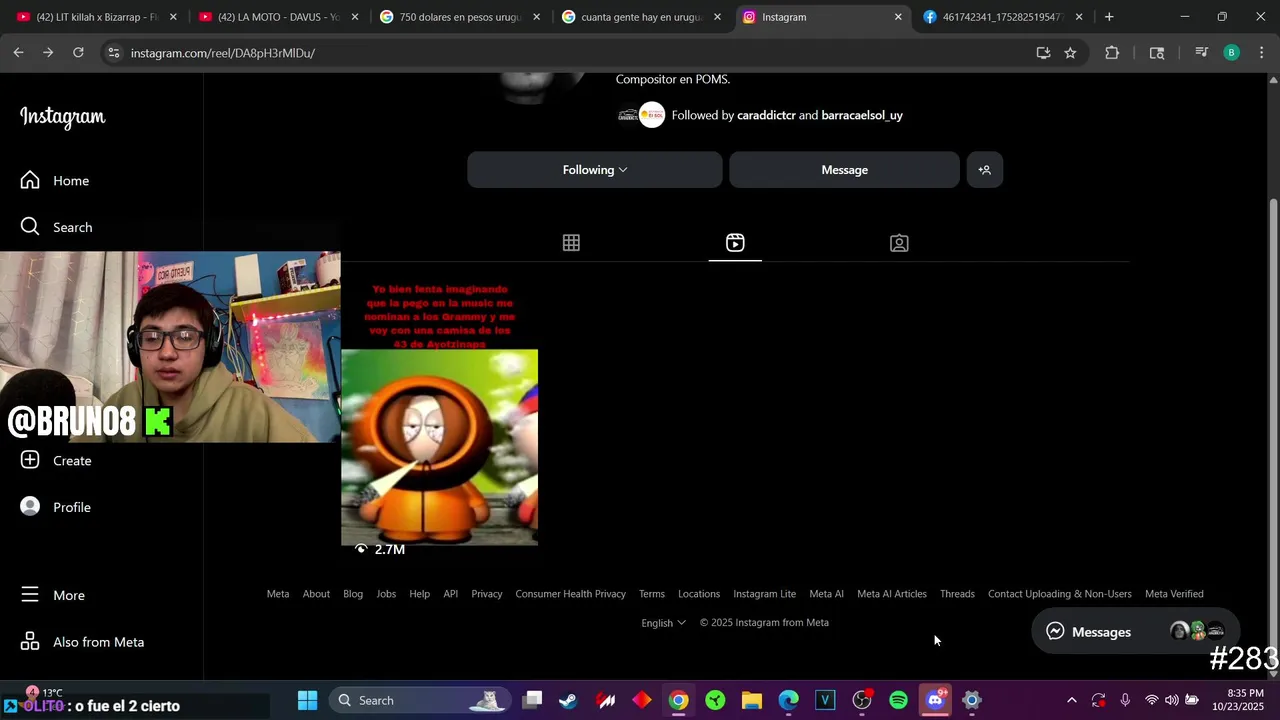The width and height of the screenshot is (1280, 720).
Task: Show hidden system tray icons chevron
Action: click(x=1071, y=700)
